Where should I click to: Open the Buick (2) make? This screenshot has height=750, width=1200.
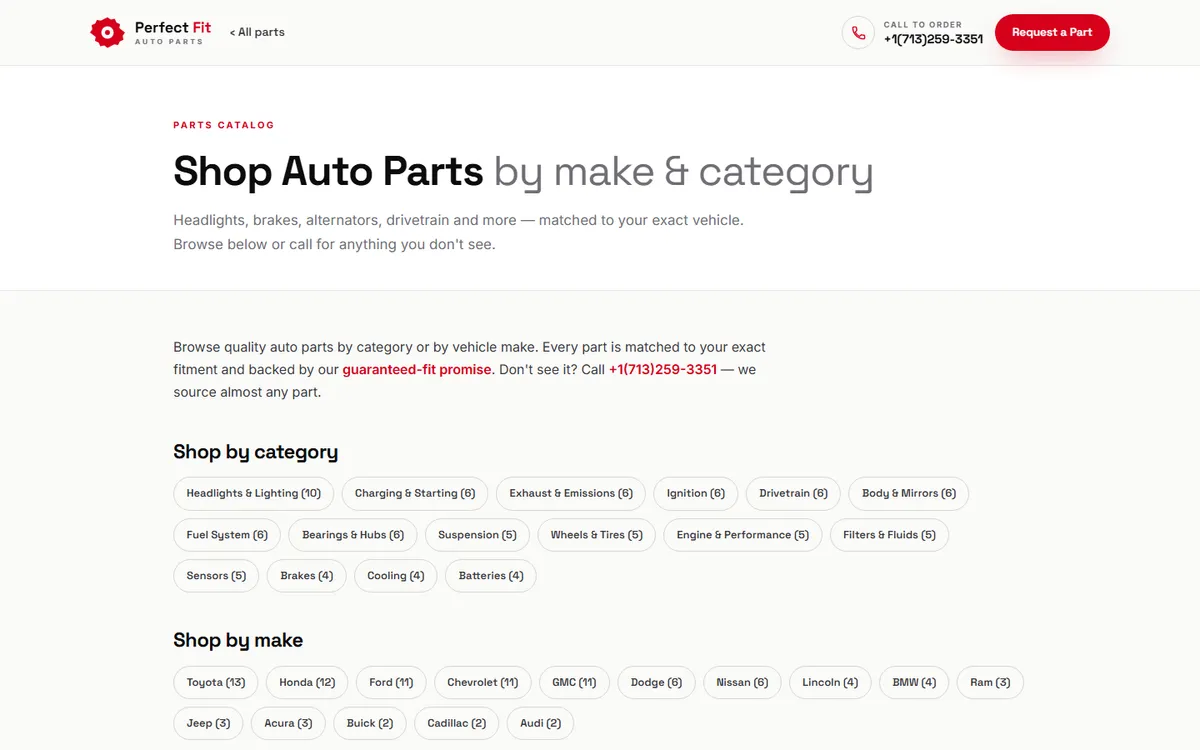pyautogui.click(x=370, y=723)
